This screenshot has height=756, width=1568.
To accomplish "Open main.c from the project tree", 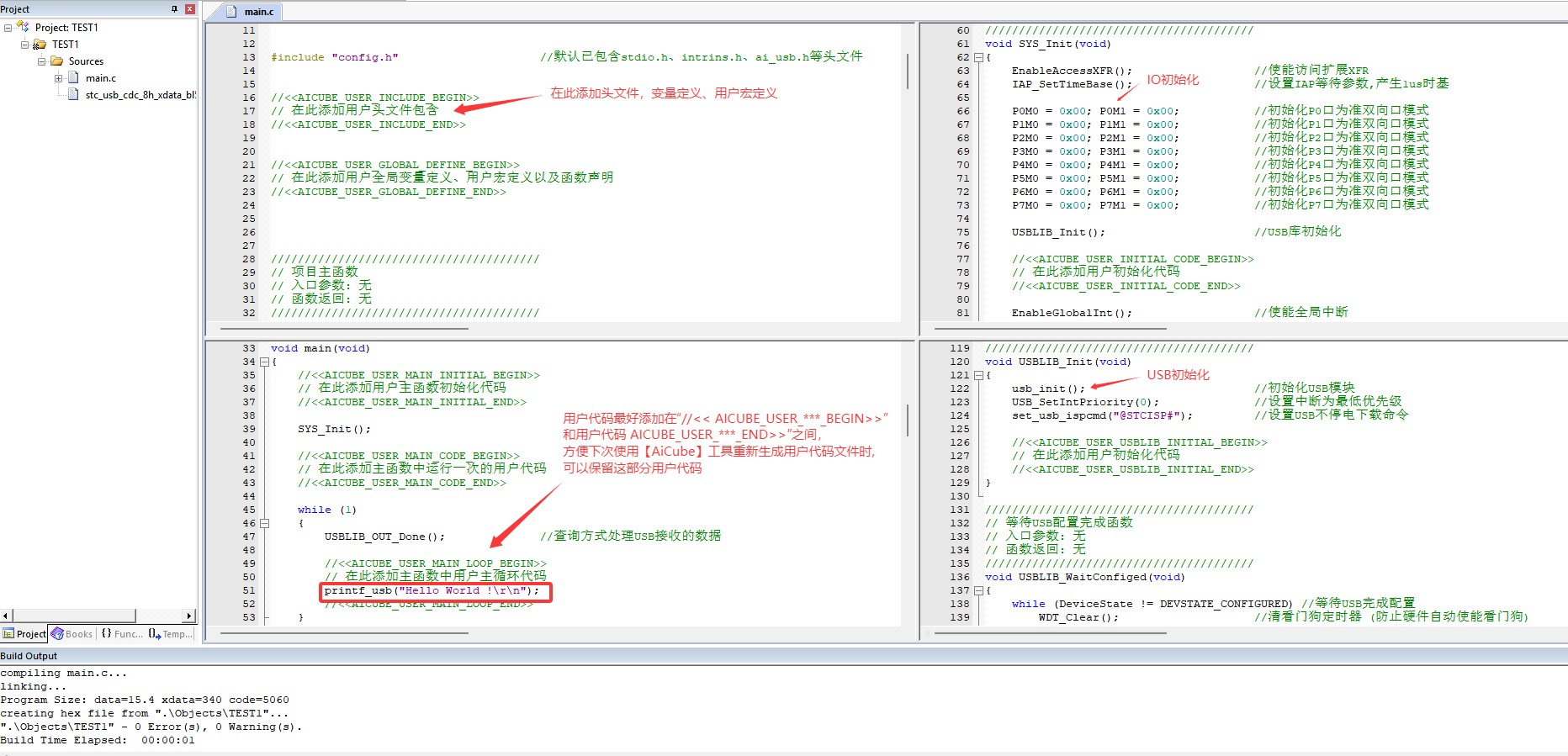I will pyautogui.click(x=100, y=78).
